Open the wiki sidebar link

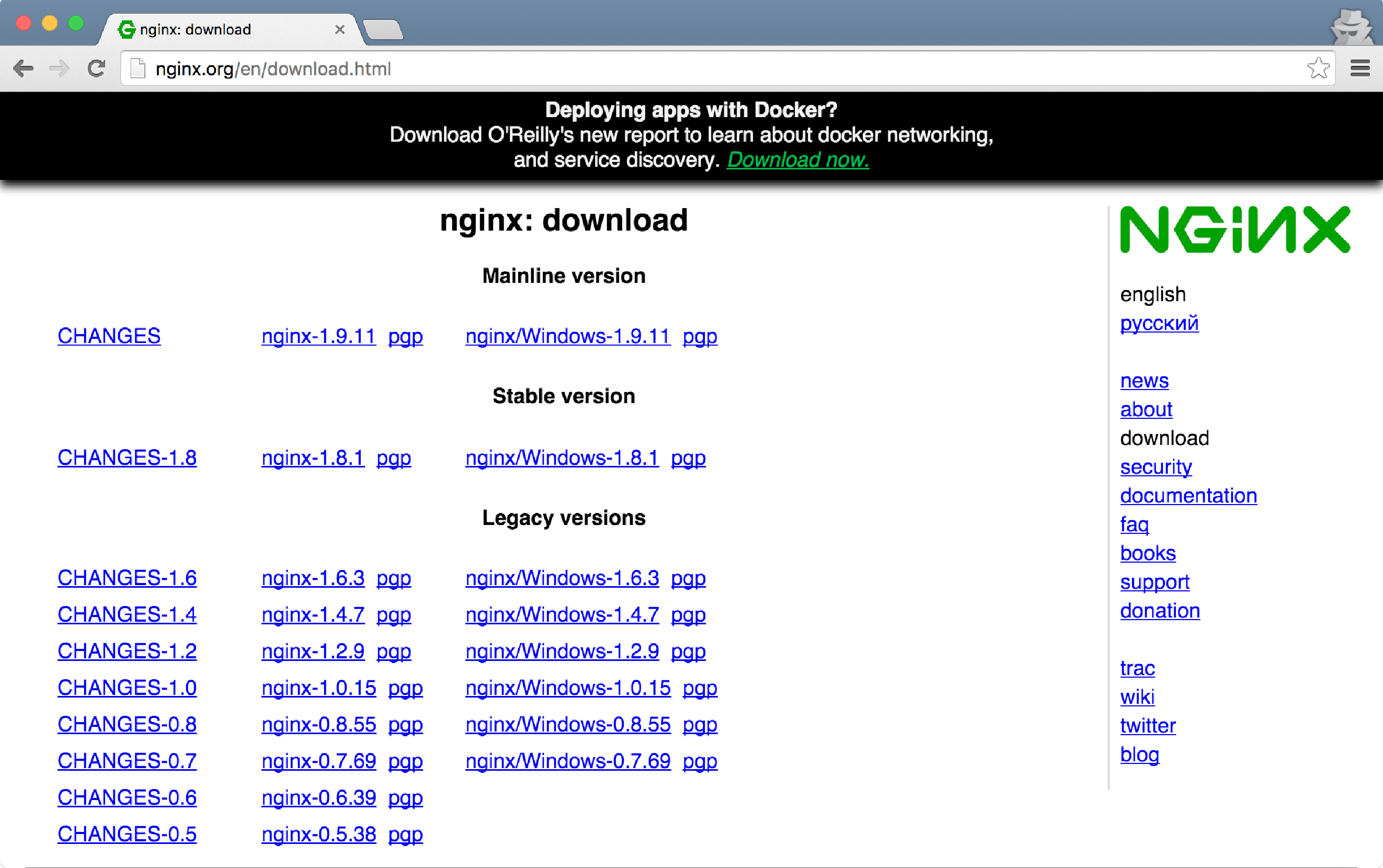point(1137,697)
